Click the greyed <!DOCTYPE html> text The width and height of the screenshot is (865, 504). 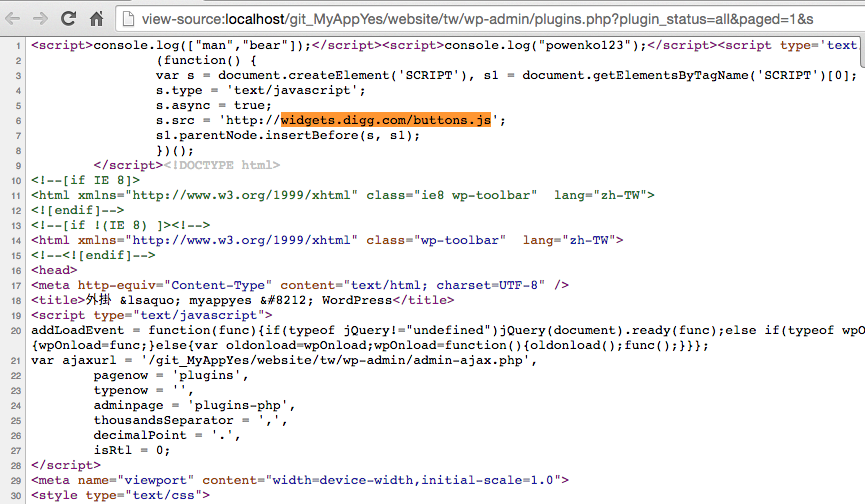click(222, 165)
